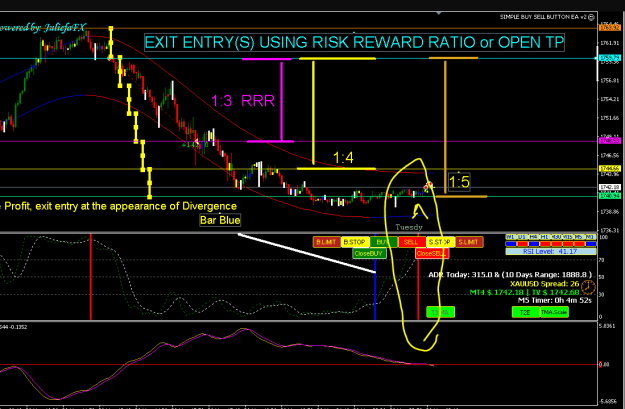
Task: Select the M5 timeframe label
Action: [579, 237]
